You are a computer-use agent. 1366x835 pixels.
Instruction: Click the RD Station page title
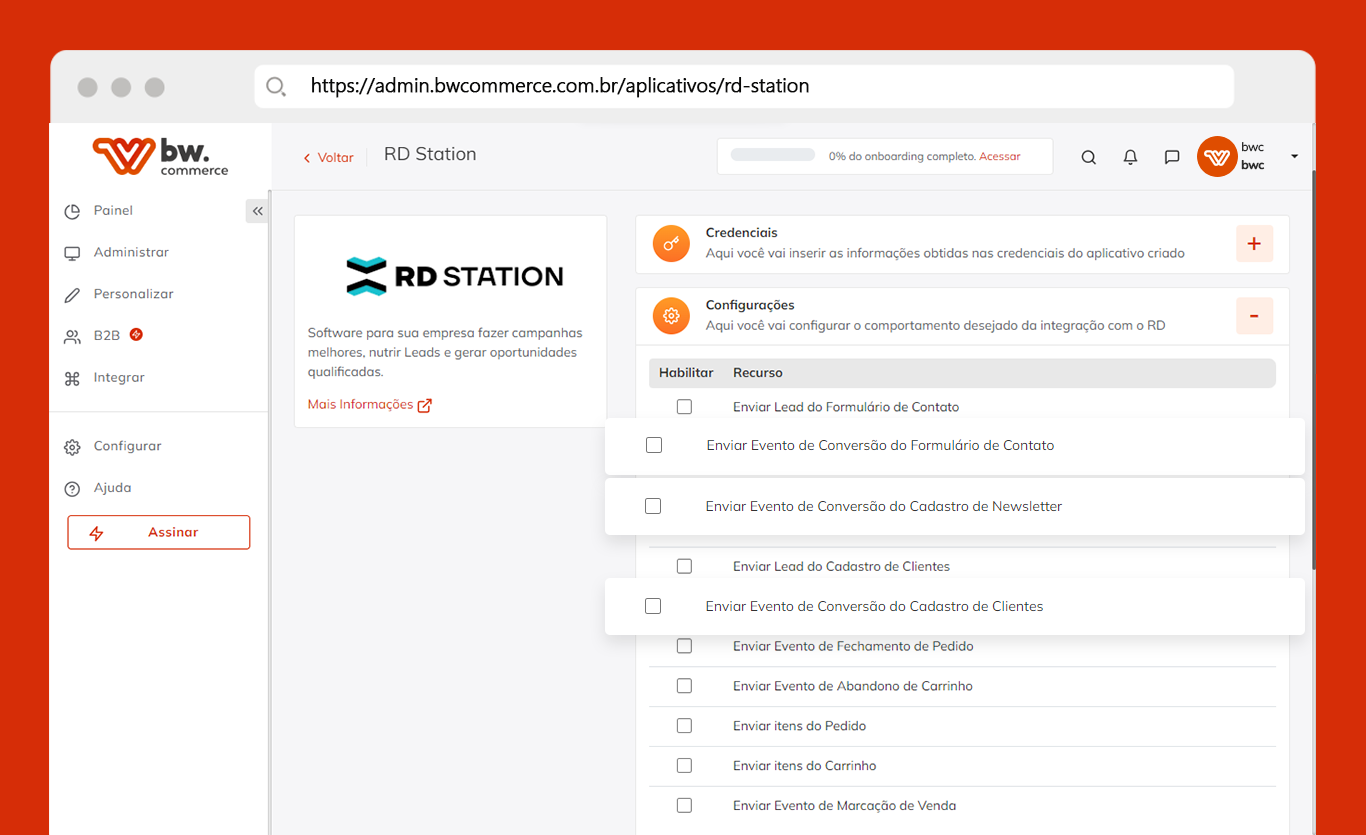[x=430, y=155]
